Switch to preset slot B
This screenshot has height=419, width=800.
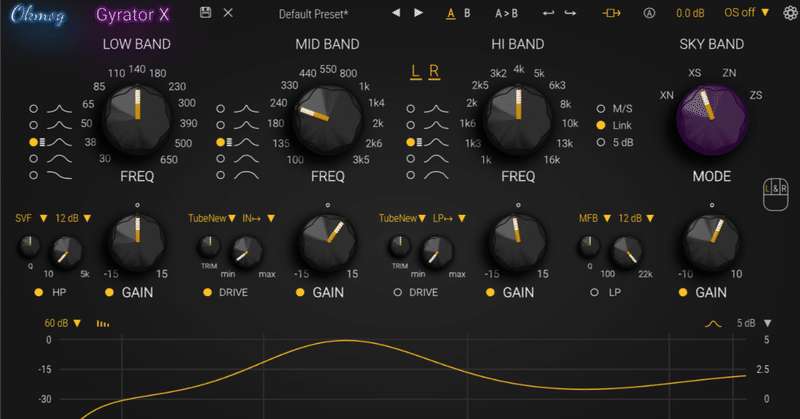pyautogui.click(x=467, y=14)
